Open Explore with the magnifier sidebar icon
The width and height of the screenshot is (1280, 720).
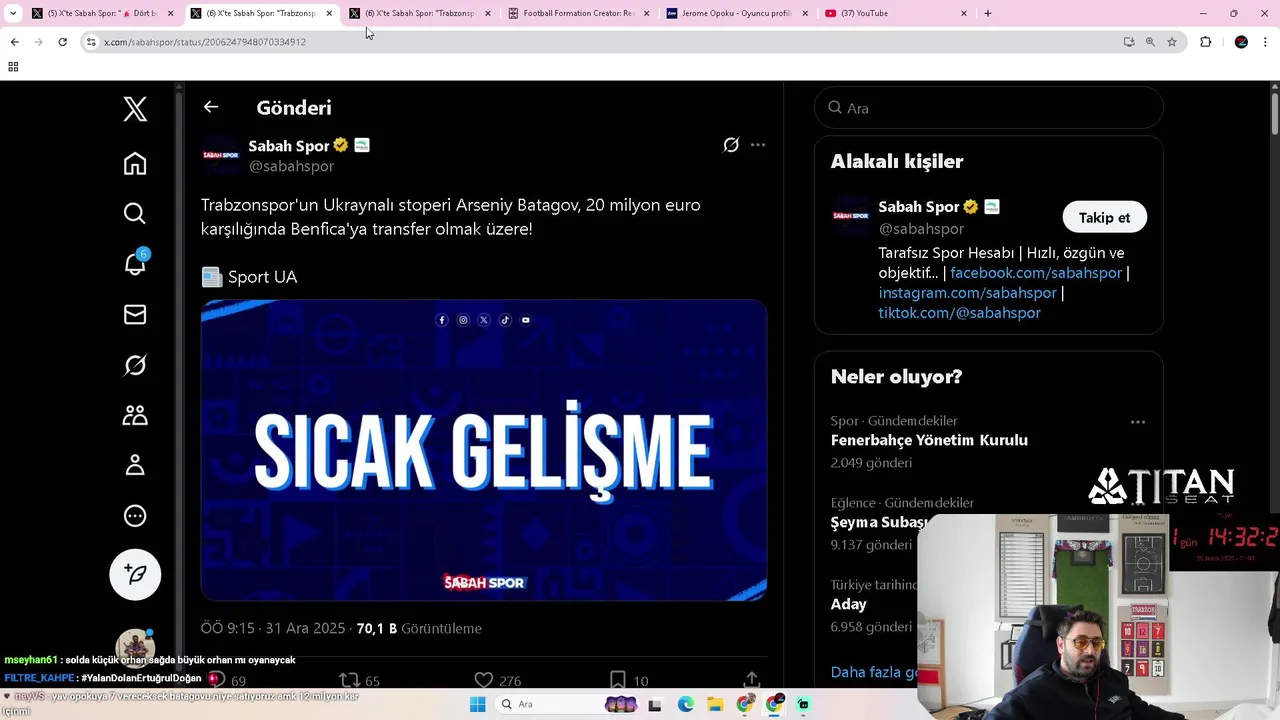click(135, 214)
